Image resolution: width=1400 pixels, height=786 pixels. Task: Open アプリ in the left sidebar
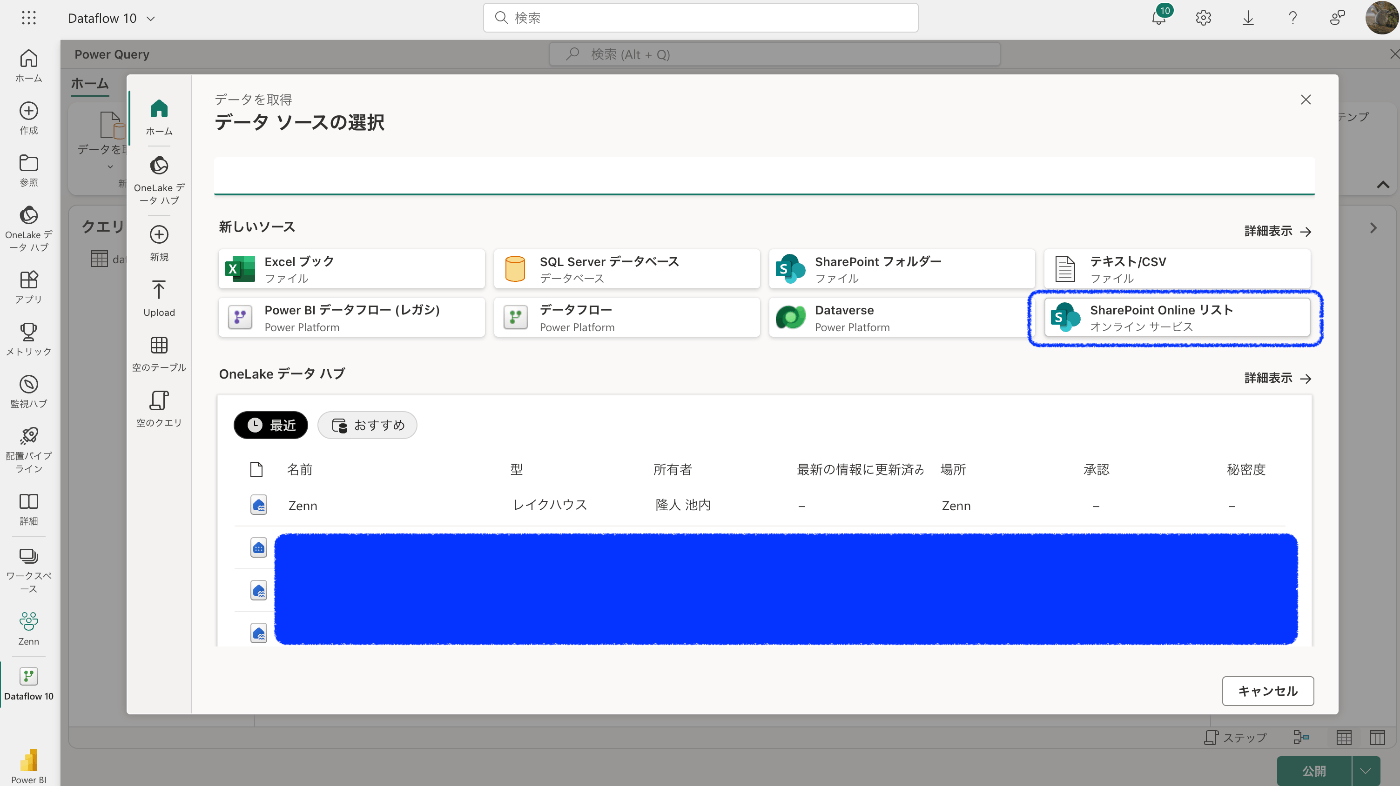point(29,287)
